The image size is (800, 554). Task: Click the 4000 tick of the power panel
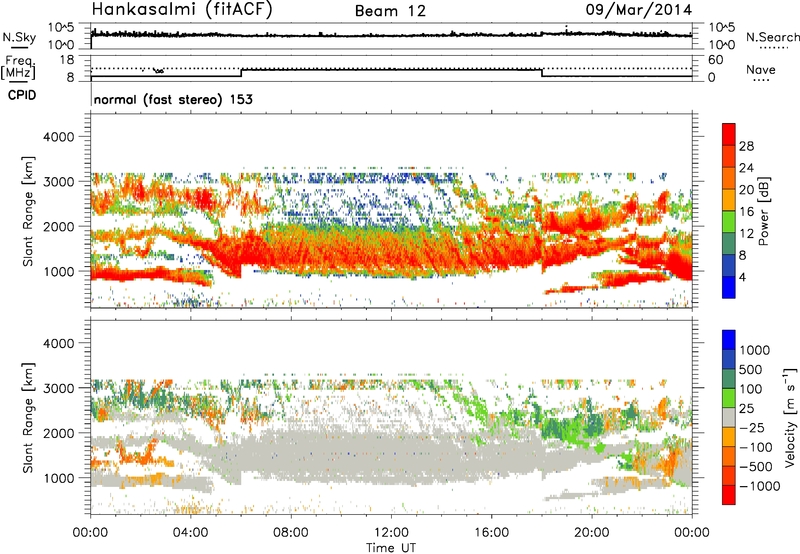click(x=58, y=137)
